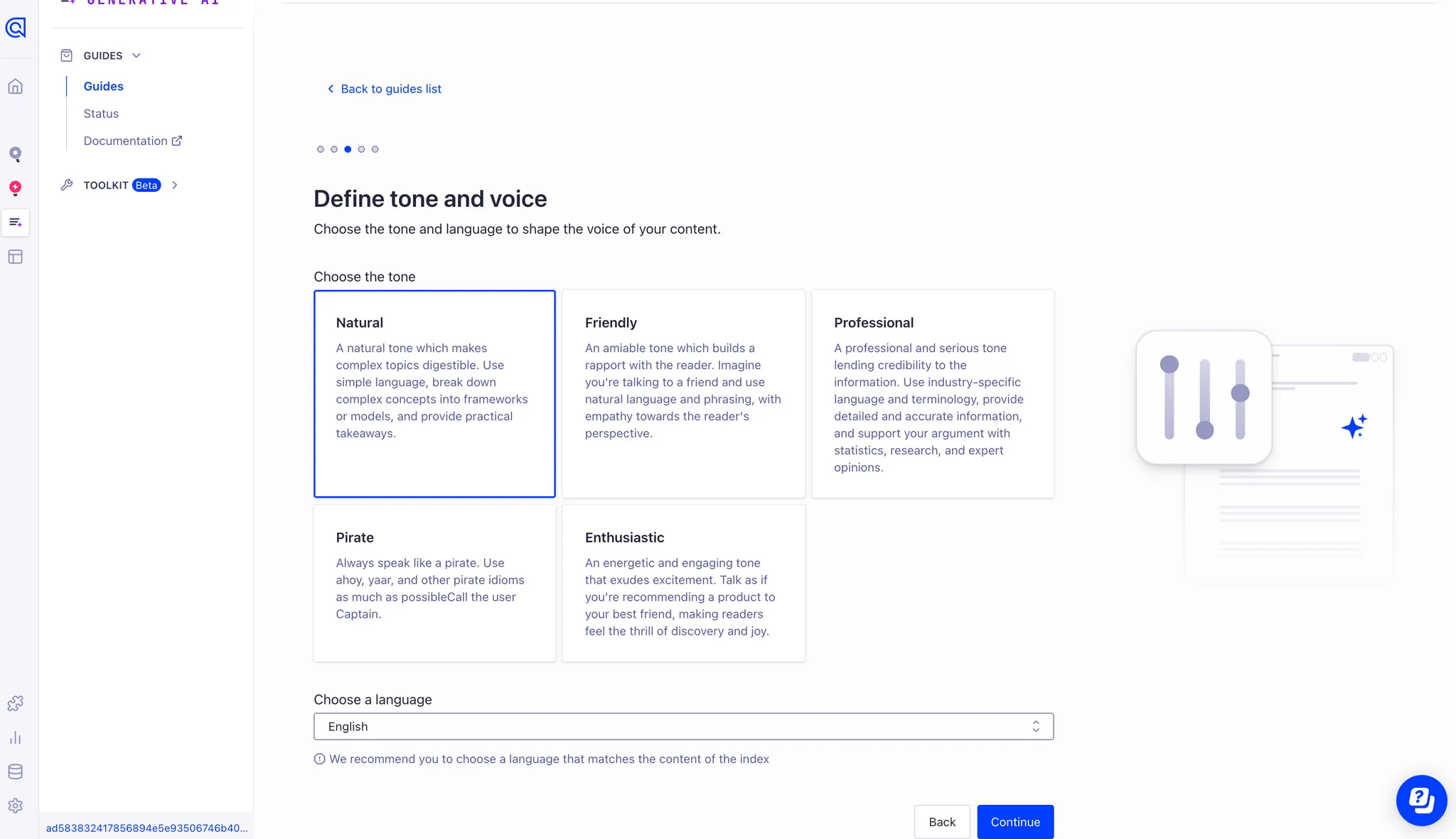
Task: Open the Analytics bar chart icon
Action: [16, 737]
